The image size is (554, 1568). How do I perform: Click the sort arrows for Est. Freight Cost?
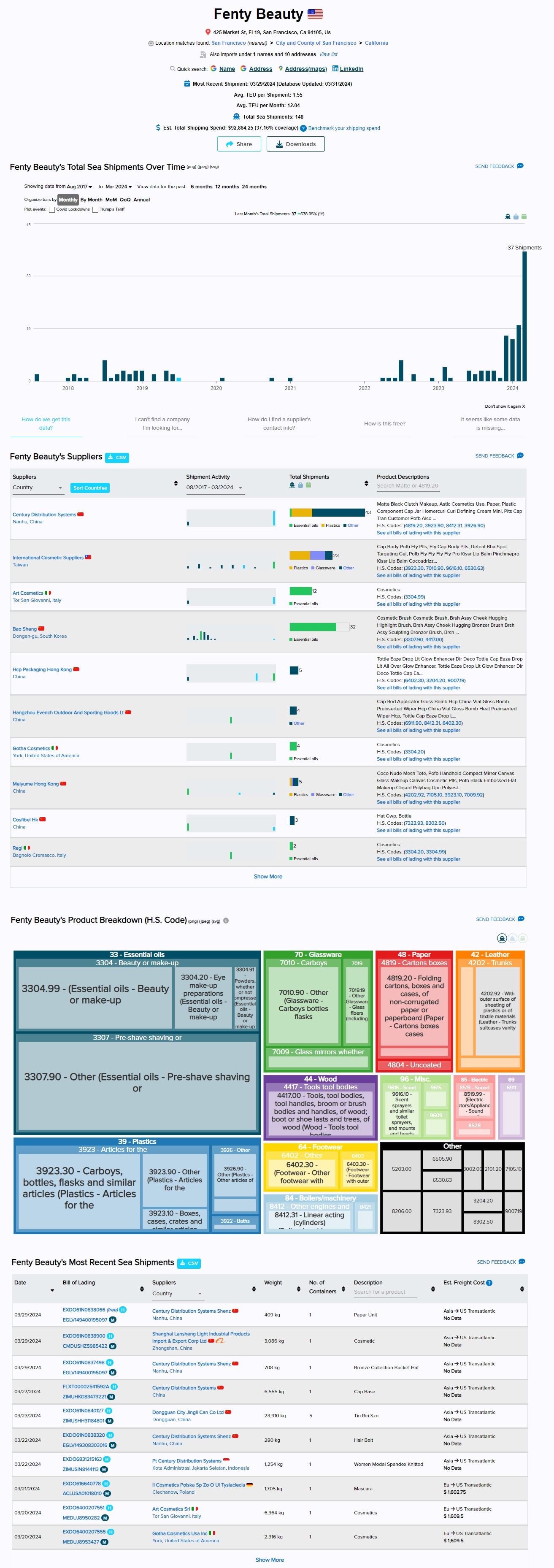pos(522,1289)
